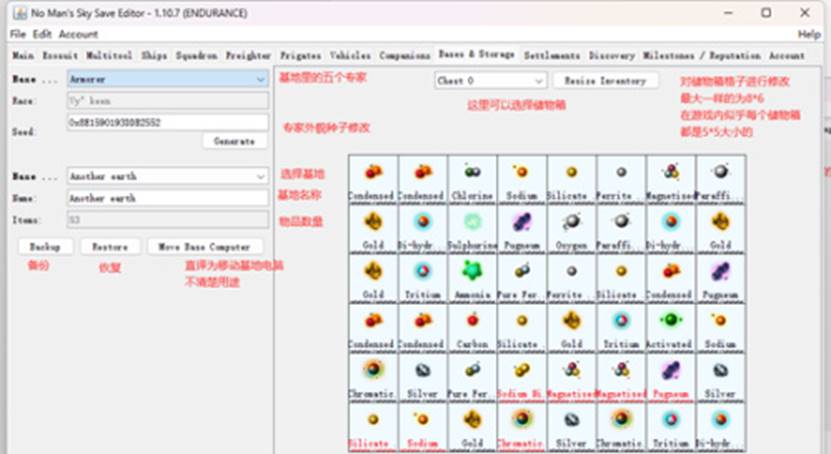Image resolution: width=831 pixels, height=454 pixels.
Task: Go to the Discovery tab
Action: coord(612,55)
